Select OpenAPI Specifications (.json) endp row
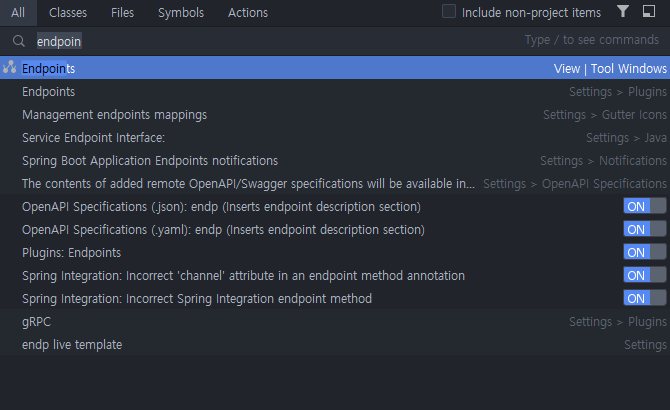Viewport: 670px width, 410px height. click(335, 206)
